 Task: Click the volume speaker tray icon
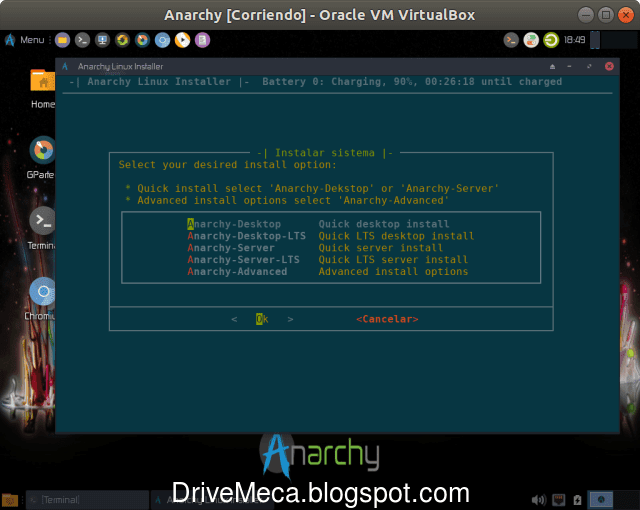(x=539, y=500)
